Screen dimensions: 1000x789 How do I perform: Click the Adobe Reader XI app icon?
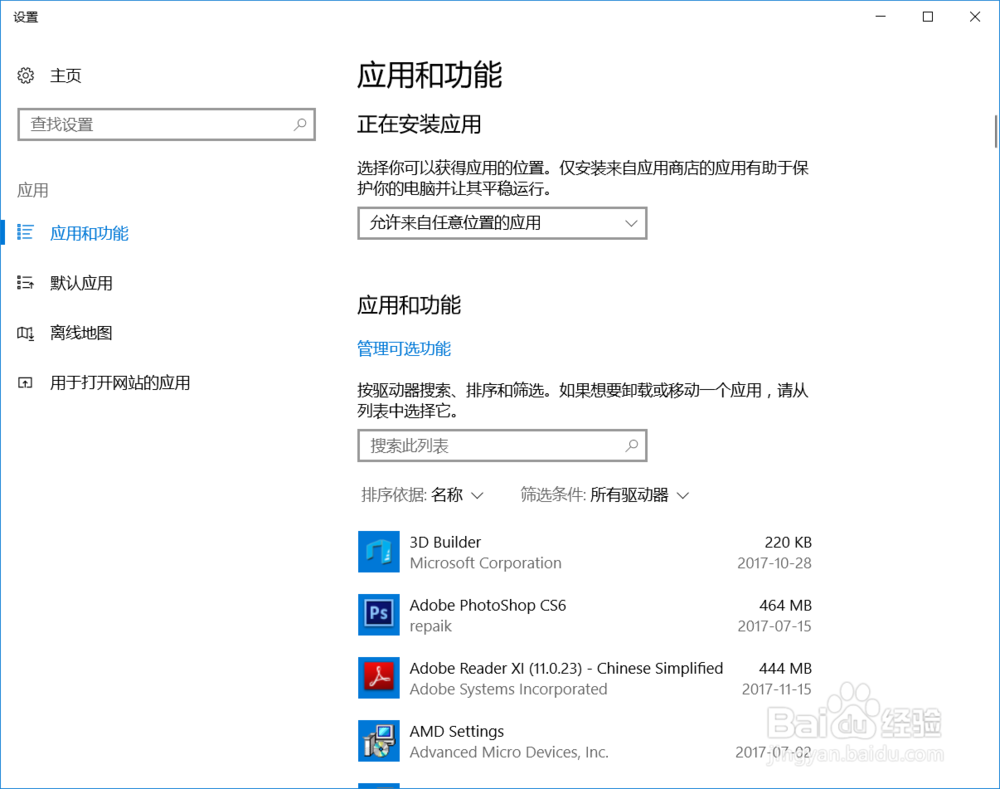click(379, 678)
